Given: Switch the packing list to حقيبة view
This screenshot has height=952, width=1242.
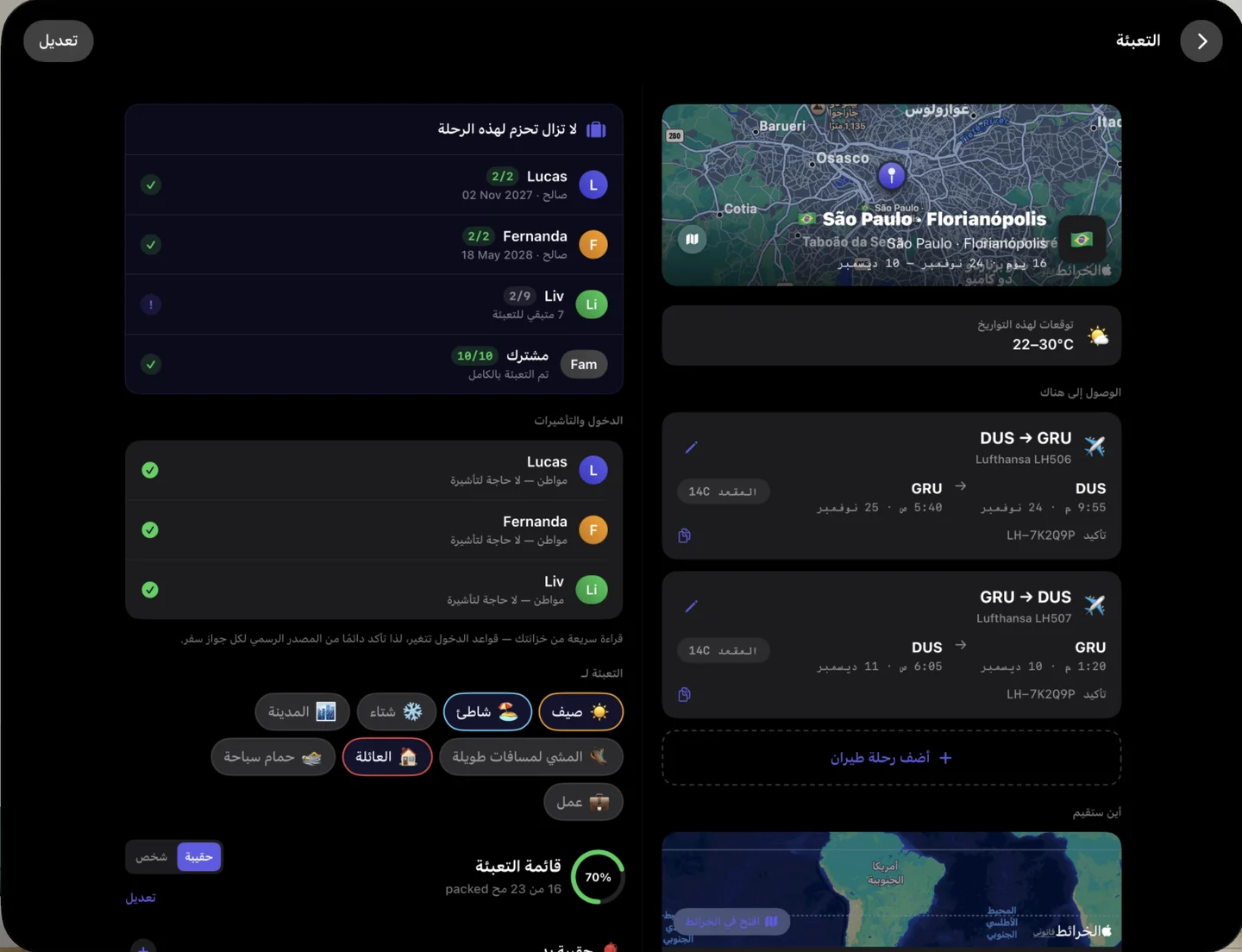Looking at the screenshot, I should (x=199, y=856).
